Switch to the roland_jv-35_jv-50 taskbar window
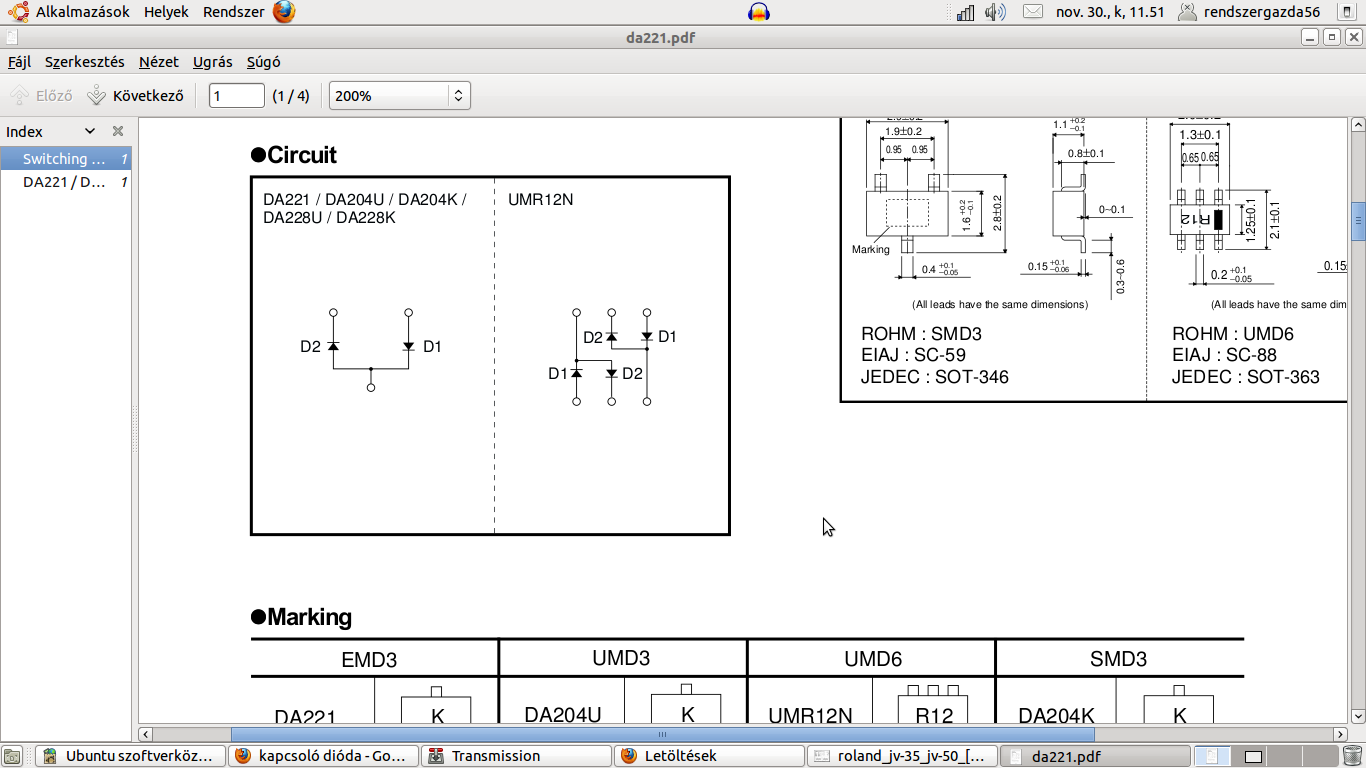The width and height of the screenshot is (1366, 768). (x=902, y=756)
